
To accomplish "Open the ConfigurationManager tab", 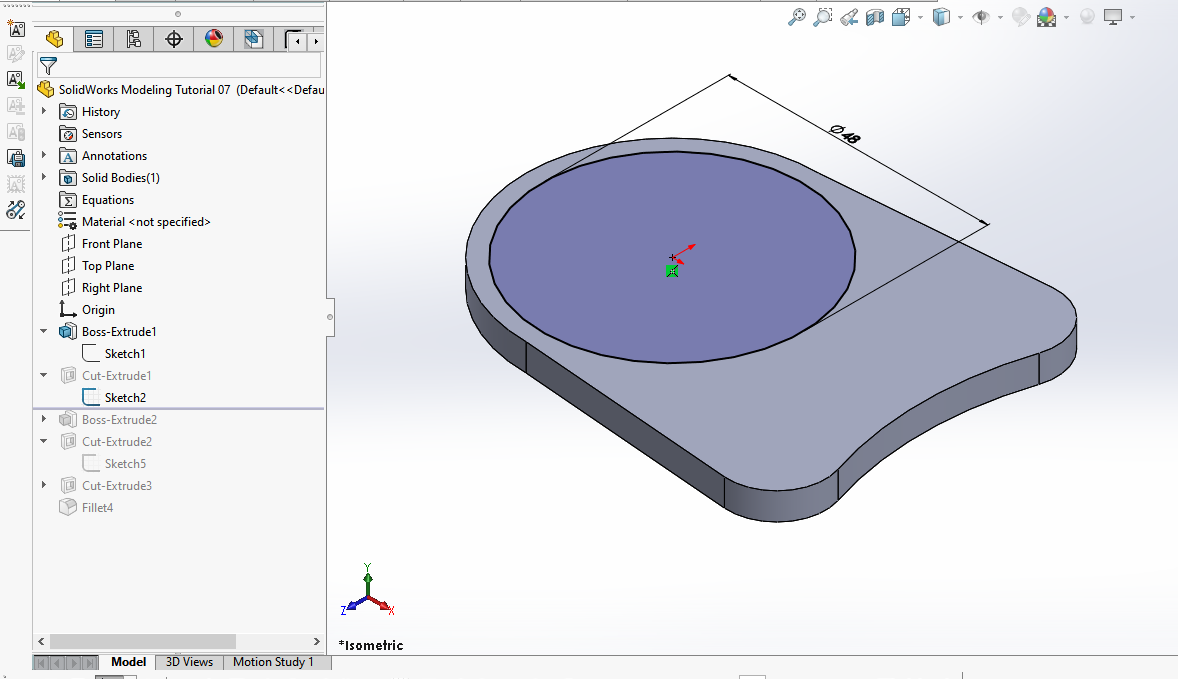I will click(x=133, y=39).
